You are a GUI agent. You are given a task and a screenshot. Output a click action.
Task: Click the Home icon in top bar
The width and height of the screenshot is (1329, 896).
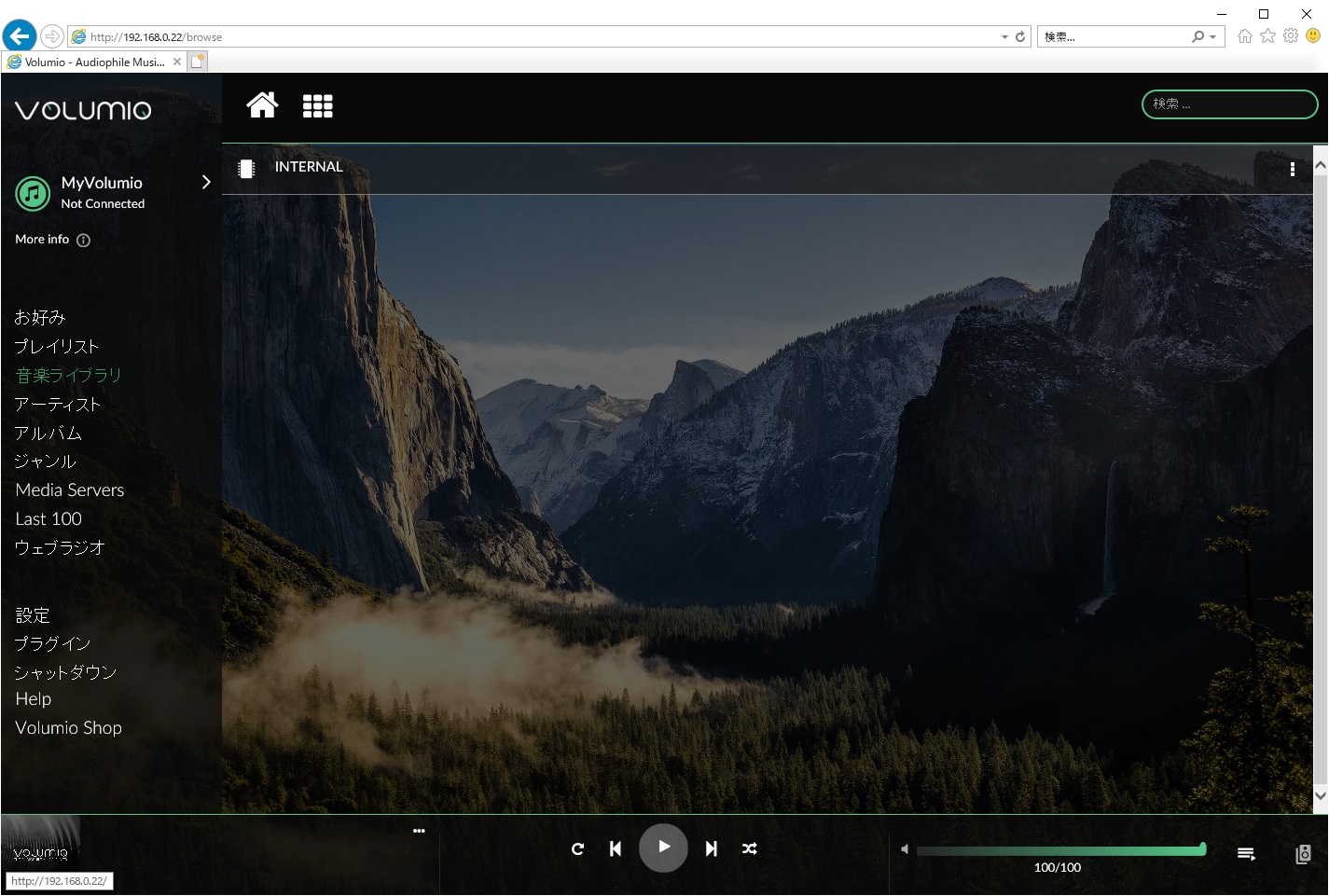click(x=262, y=105)
